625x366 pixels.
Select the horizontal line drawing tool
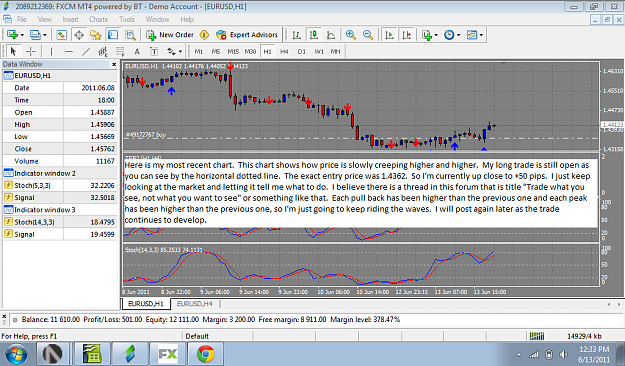[69, 51]
